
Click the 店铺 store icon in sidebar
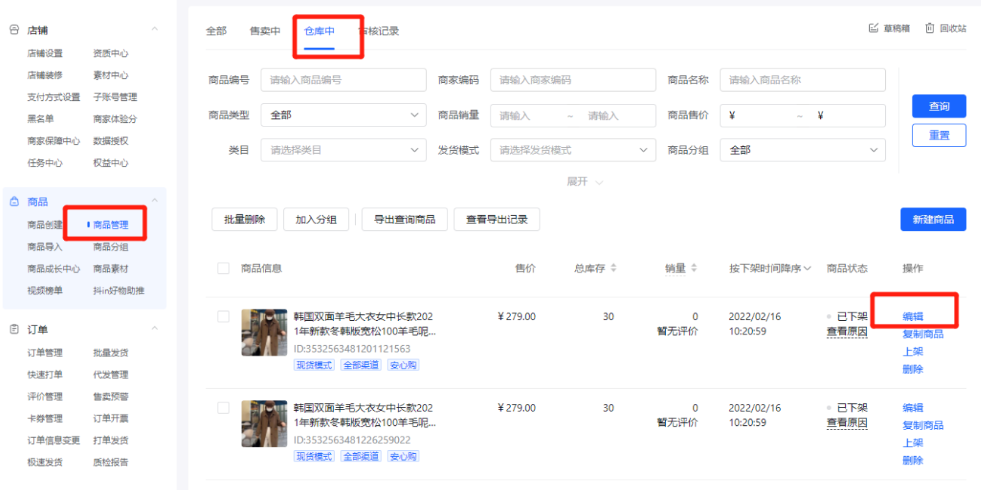point(14,30)
